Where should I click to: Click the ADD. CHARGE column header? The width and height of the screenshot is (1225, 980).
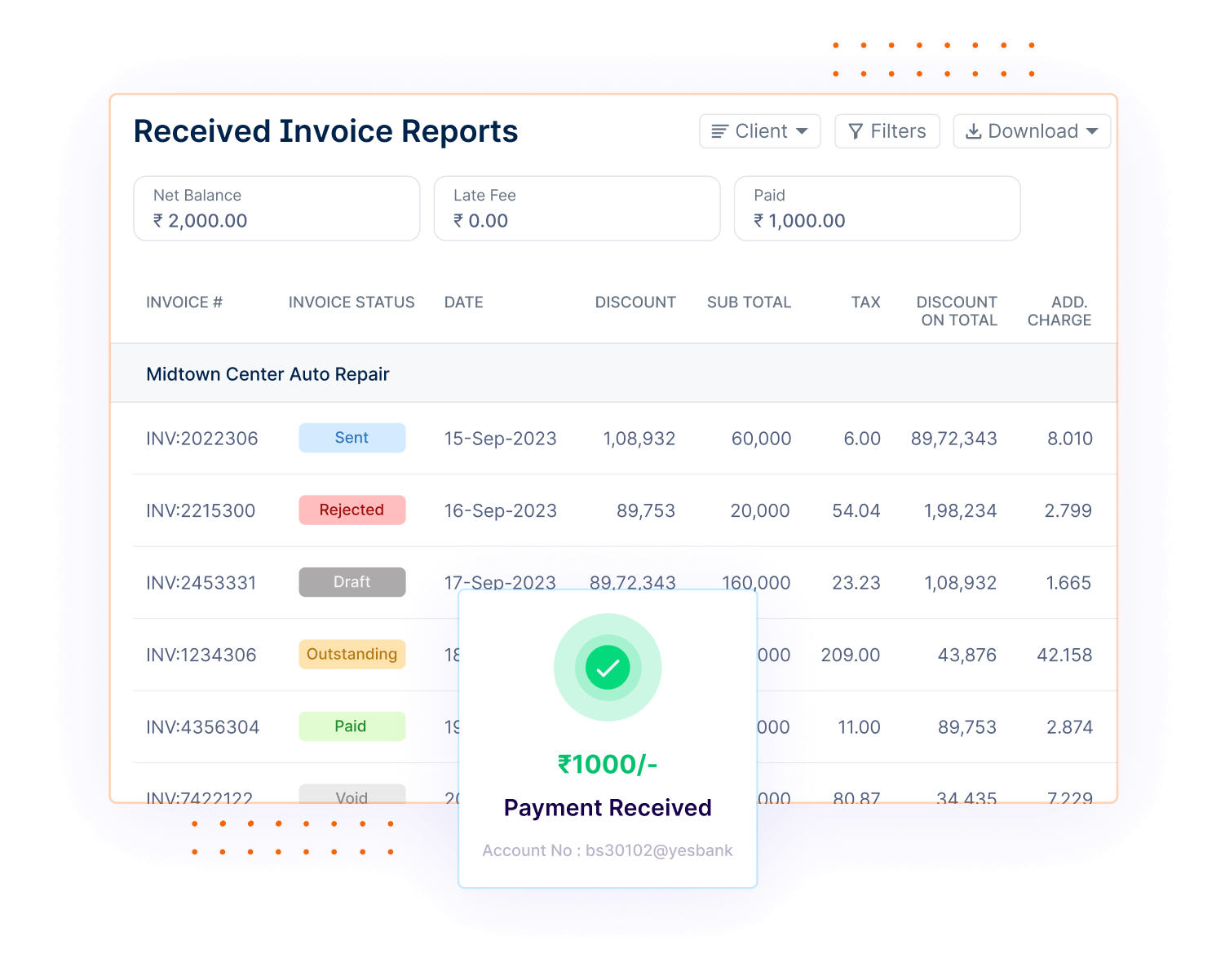1059,311
